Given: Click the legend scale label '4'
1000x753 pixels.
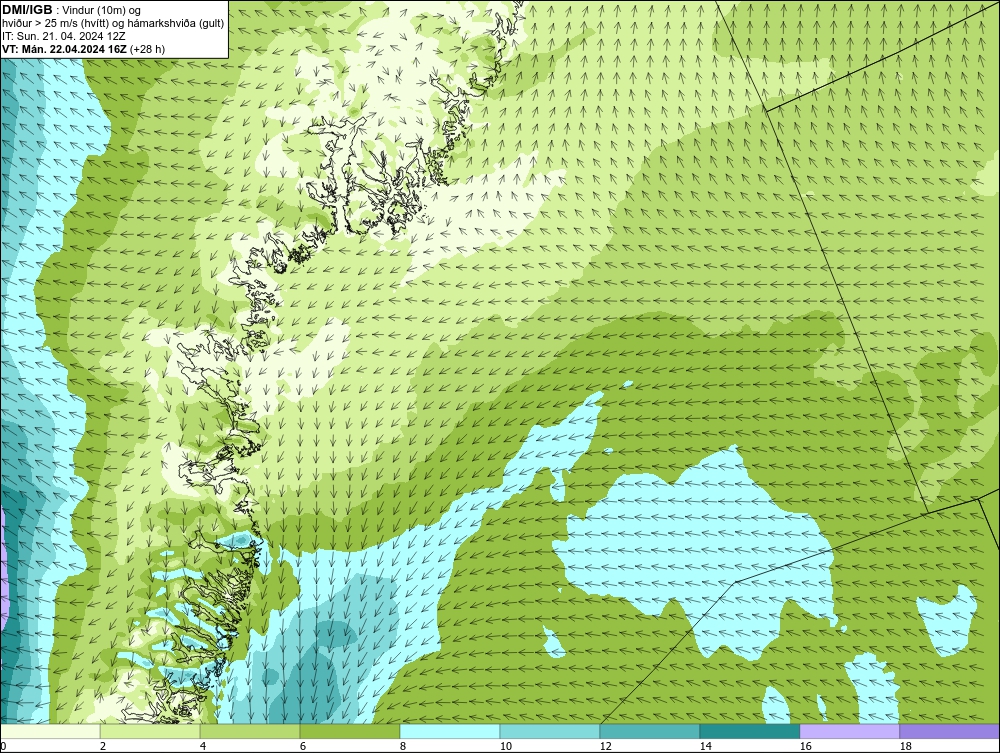Looking at the screenshot, I should (x=203, y=746).
